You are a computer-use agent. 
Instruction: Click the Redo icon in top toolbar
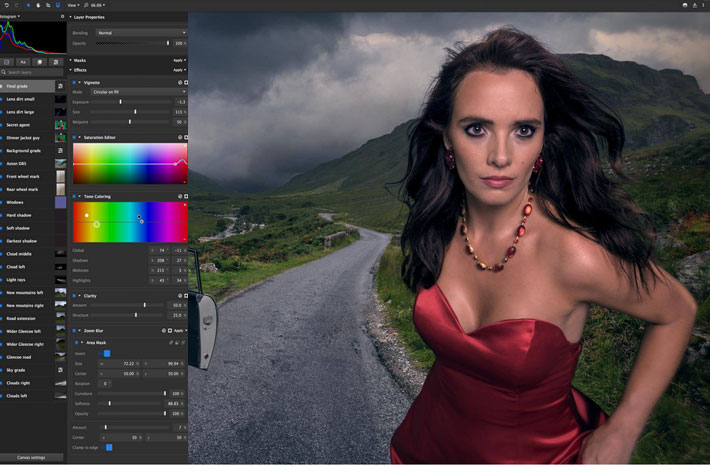[17, 5]
